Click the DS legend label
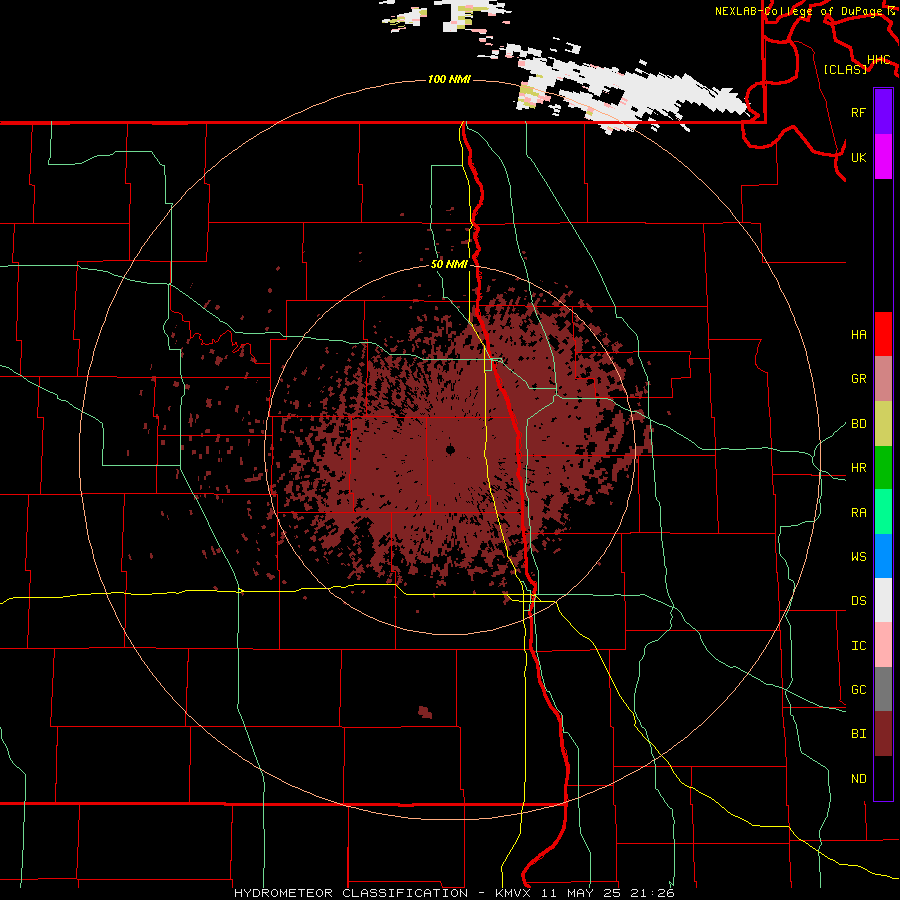The width and height of the screenshot is (900, 900). pos(858,600)
